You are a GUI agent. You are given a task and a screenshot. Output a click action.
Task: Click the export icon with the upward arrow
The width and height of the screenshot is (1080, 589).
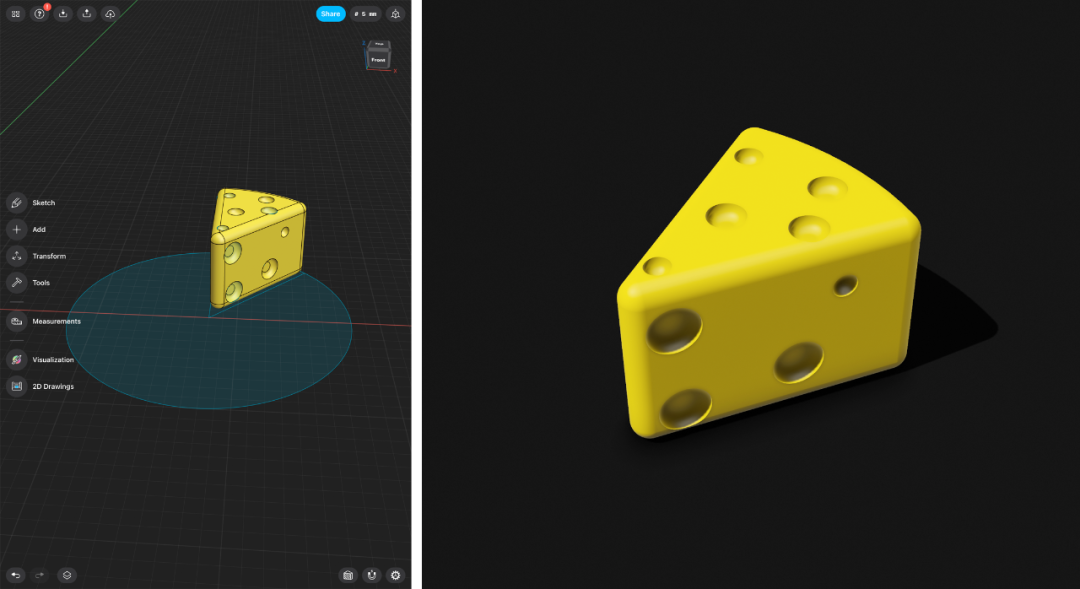click(x=86, y=14)
